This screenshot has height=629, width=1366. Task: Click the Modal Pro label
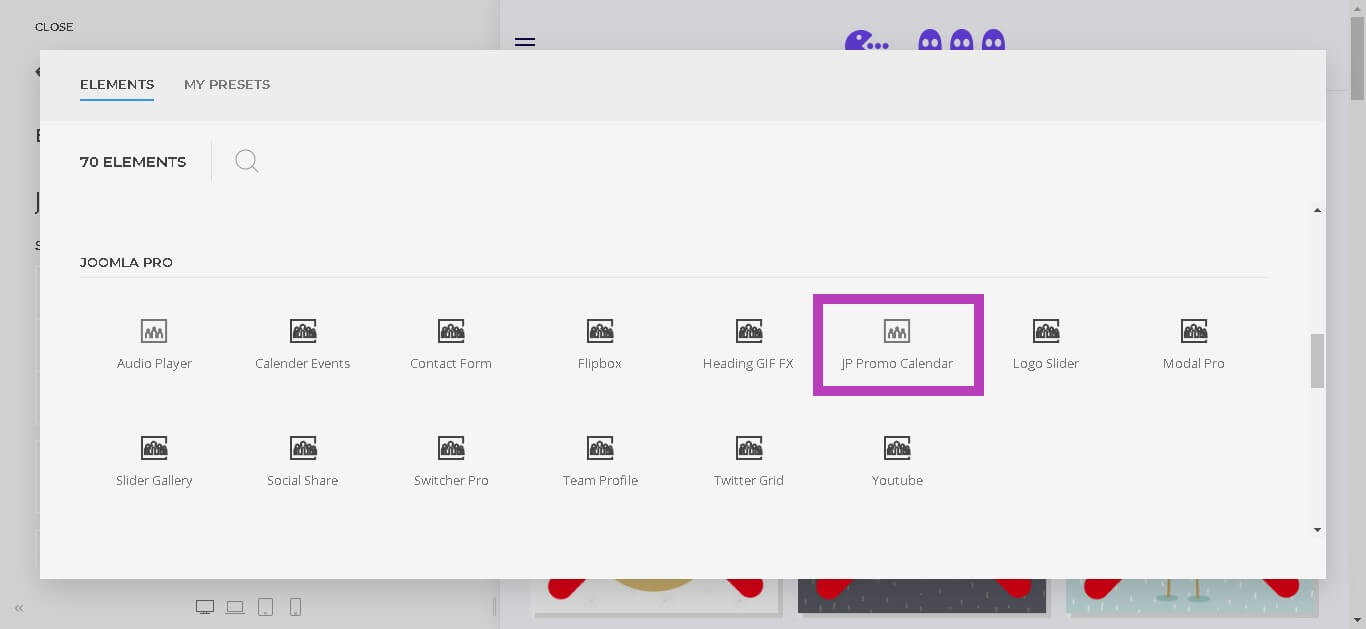[1194, 364]
